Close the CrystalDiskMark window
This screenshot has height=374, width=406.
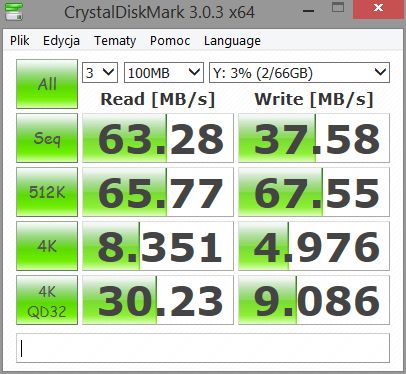(379, 9)
